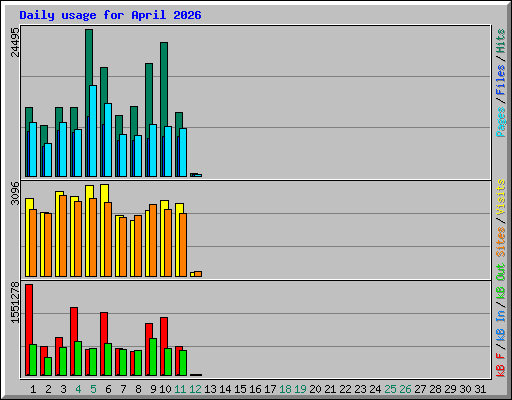Click green day 18 label
The width and height of the screenshot is (512, 400).
point(285,389)
